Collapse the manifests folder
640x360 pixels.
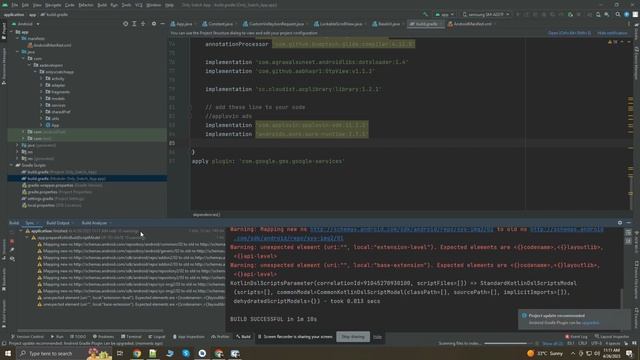(x=18, y=38)
